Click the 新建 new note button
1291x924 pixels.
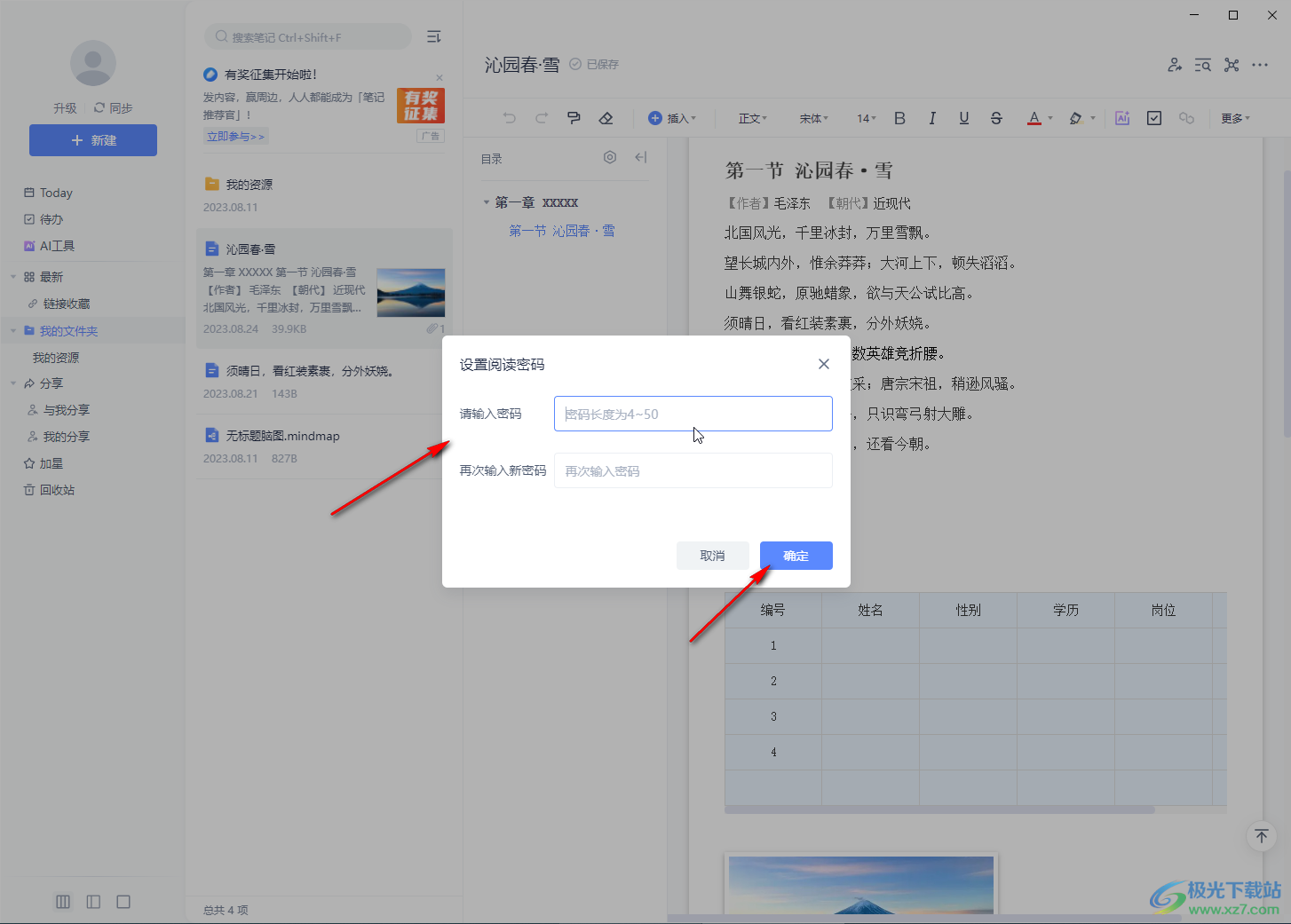pos(93,140)
